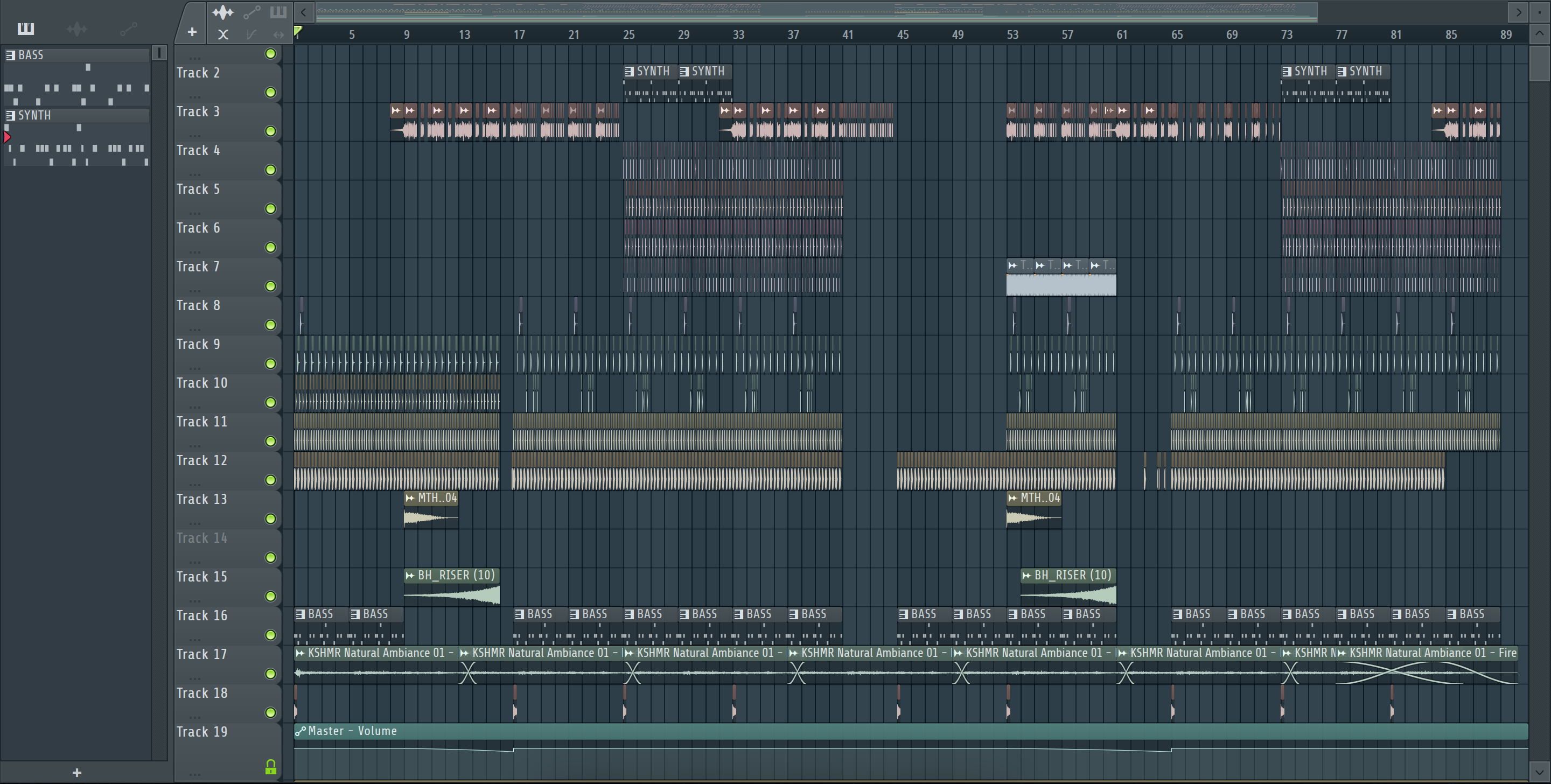Select the last KSHMR Natural Ambiance 01 - Fire clip
The image size is (1551, 784).
[1427, 666]
